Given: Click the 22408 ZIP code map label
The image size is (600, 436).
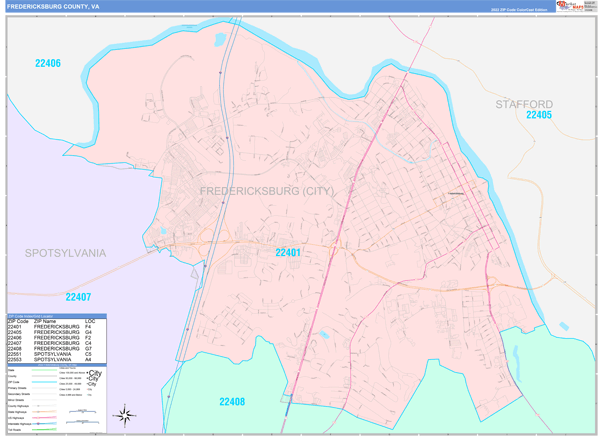Looking at the screenshot, I should (x=232, y=402).
